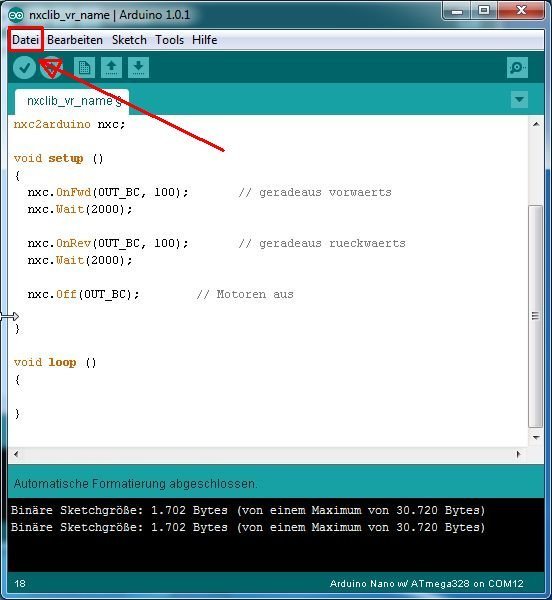This screenshot has width=552, height=600.
Task: Click comment '// geradeaus vorwaerts'
Action: coord(315,192)
